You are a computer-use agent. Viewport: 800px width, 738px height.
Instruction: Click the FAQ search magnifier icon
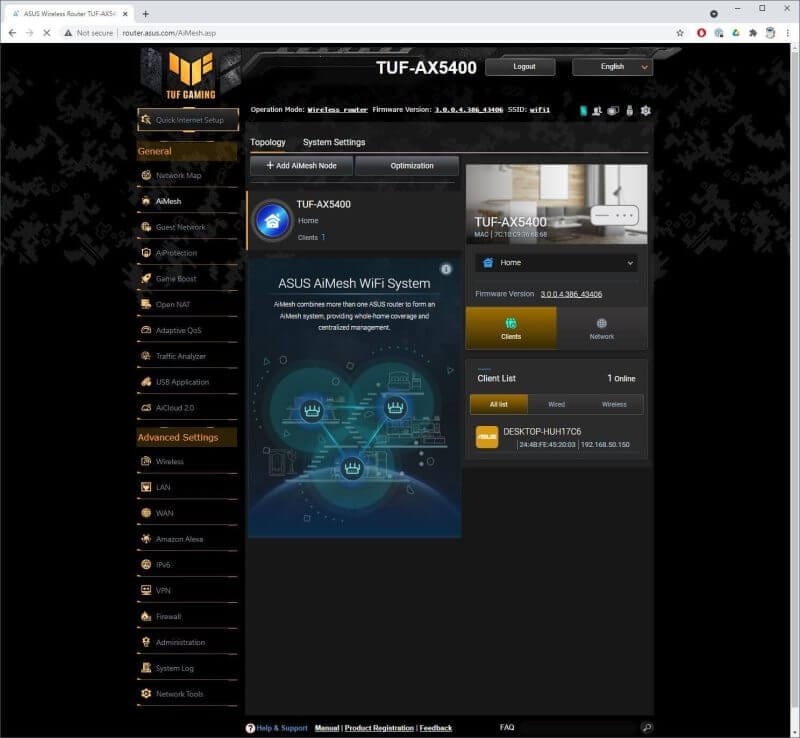[x=647, y=727]
